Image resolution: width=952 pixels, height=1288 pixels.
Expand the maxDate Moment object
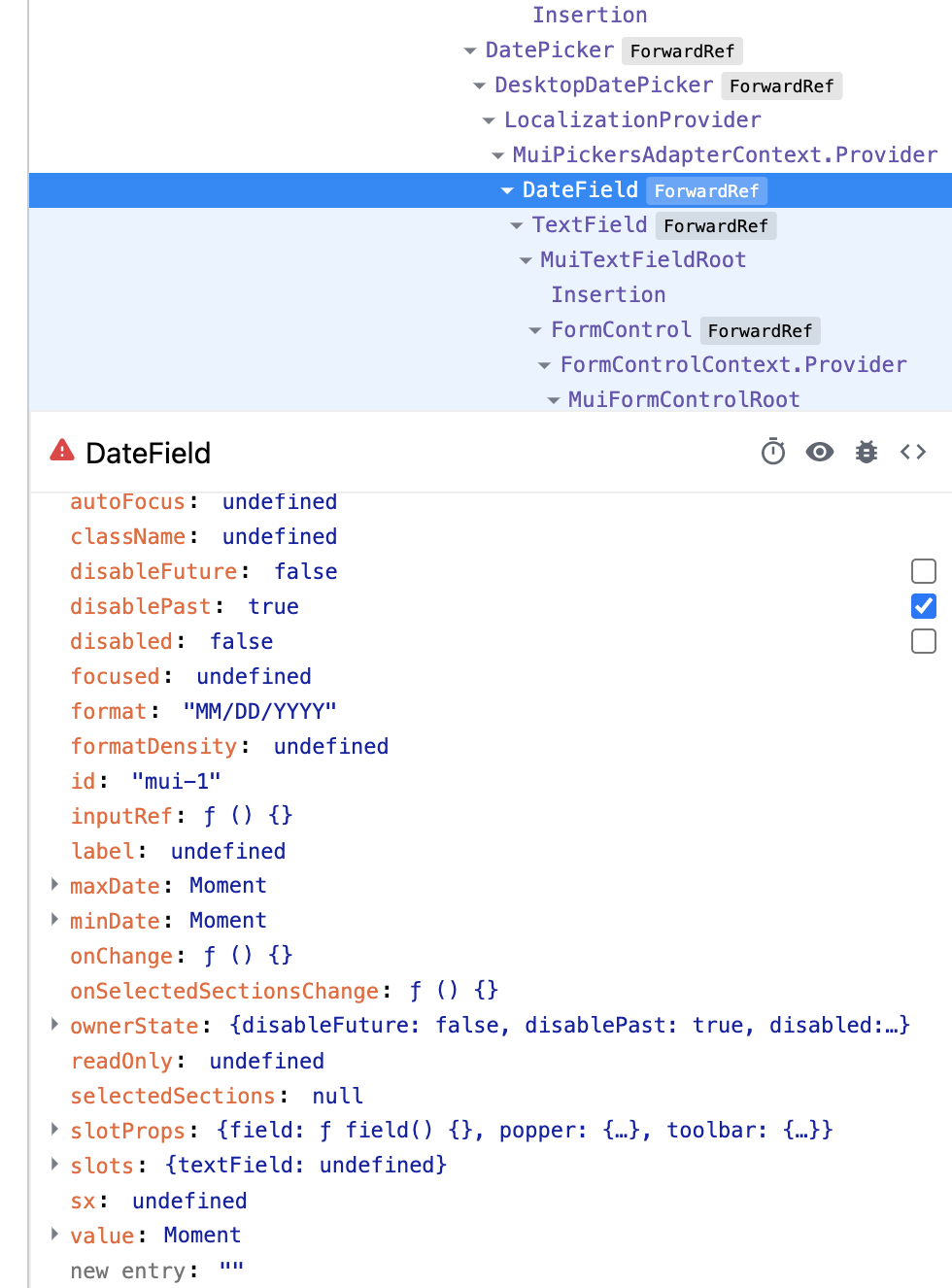coord(54,884)
